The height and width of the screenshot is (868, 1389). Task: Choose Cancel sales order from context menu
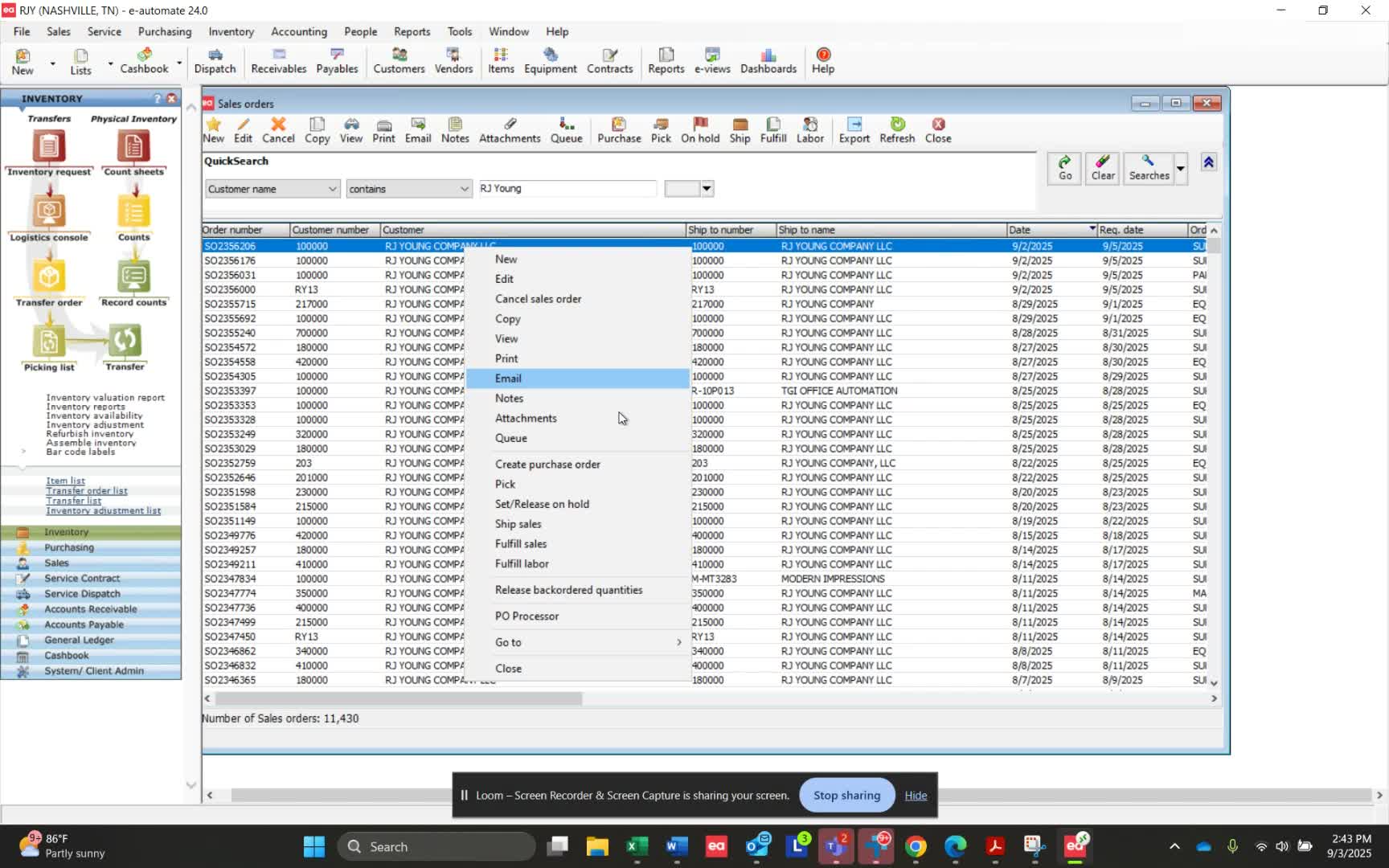point(578,299)
